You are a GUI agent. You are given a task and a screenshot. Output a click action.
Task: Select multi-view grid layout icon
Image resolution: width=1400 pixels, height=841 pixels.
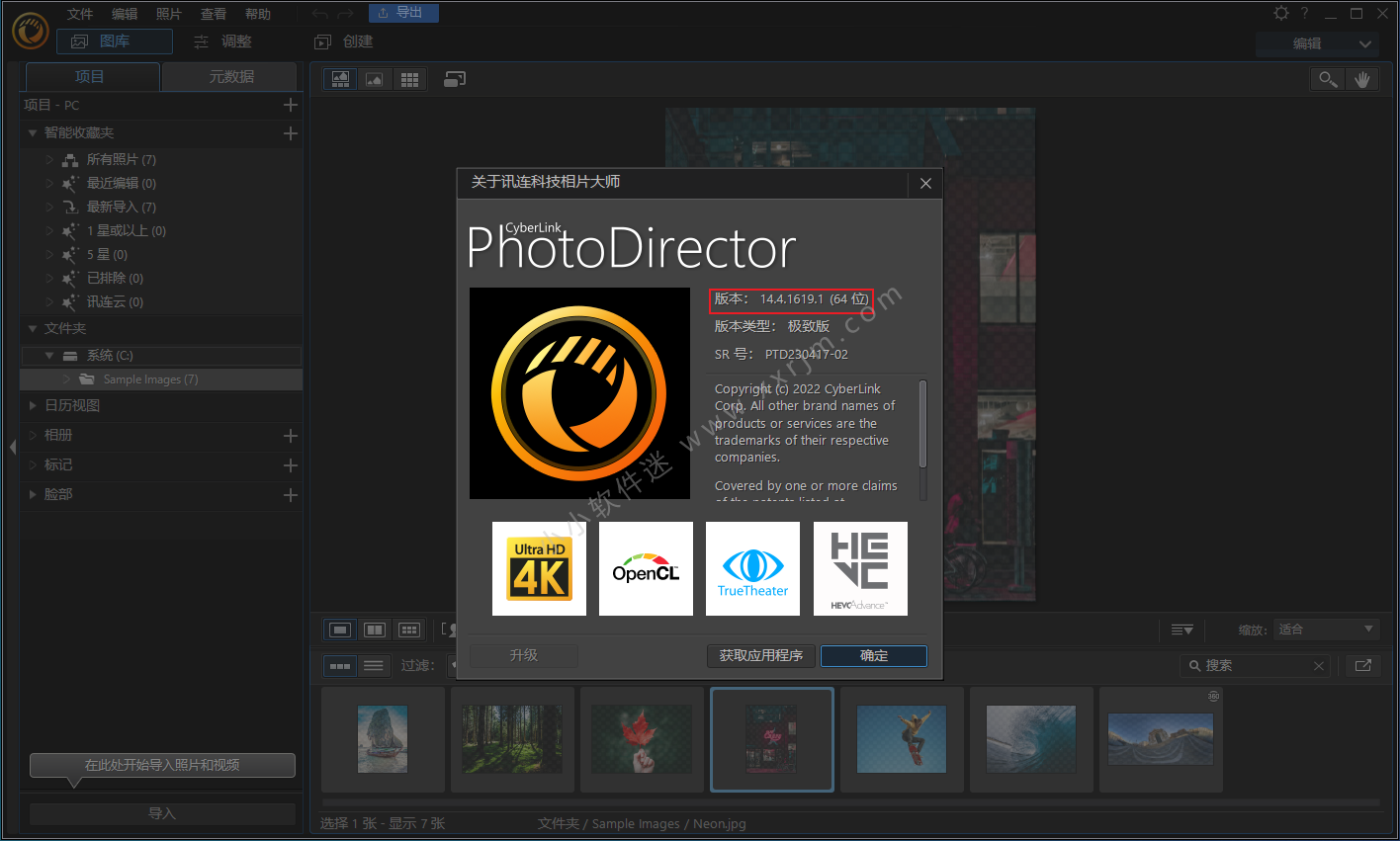coord(409,630)
